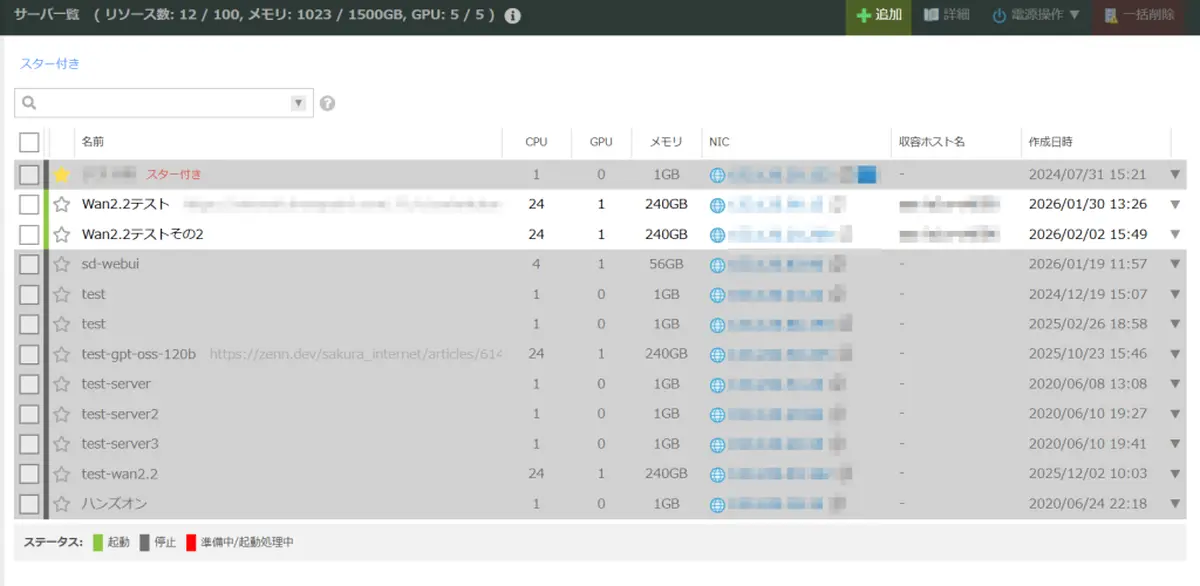
Task: Expand the row menu for Wan2.2テストその2
Action: pos(1176,235)
